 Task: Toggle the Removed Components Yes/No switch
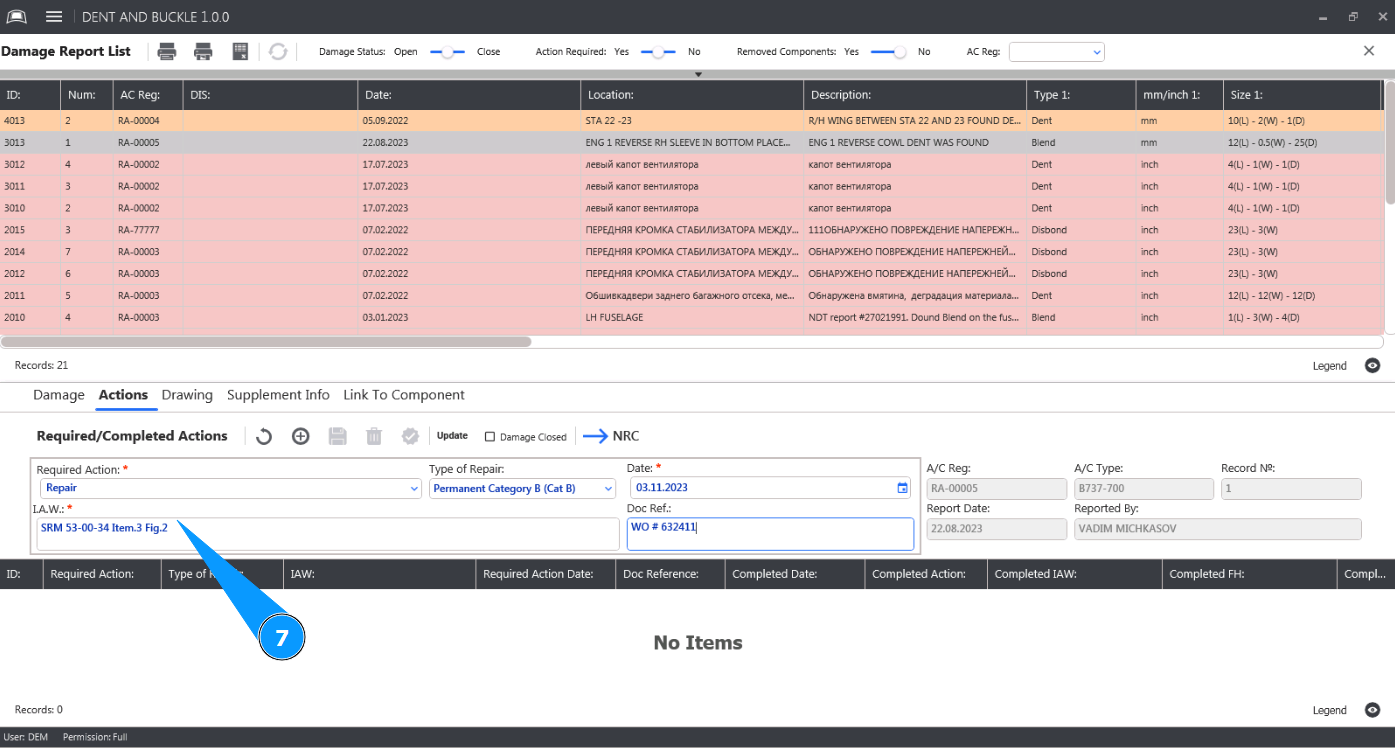(888, 52)
